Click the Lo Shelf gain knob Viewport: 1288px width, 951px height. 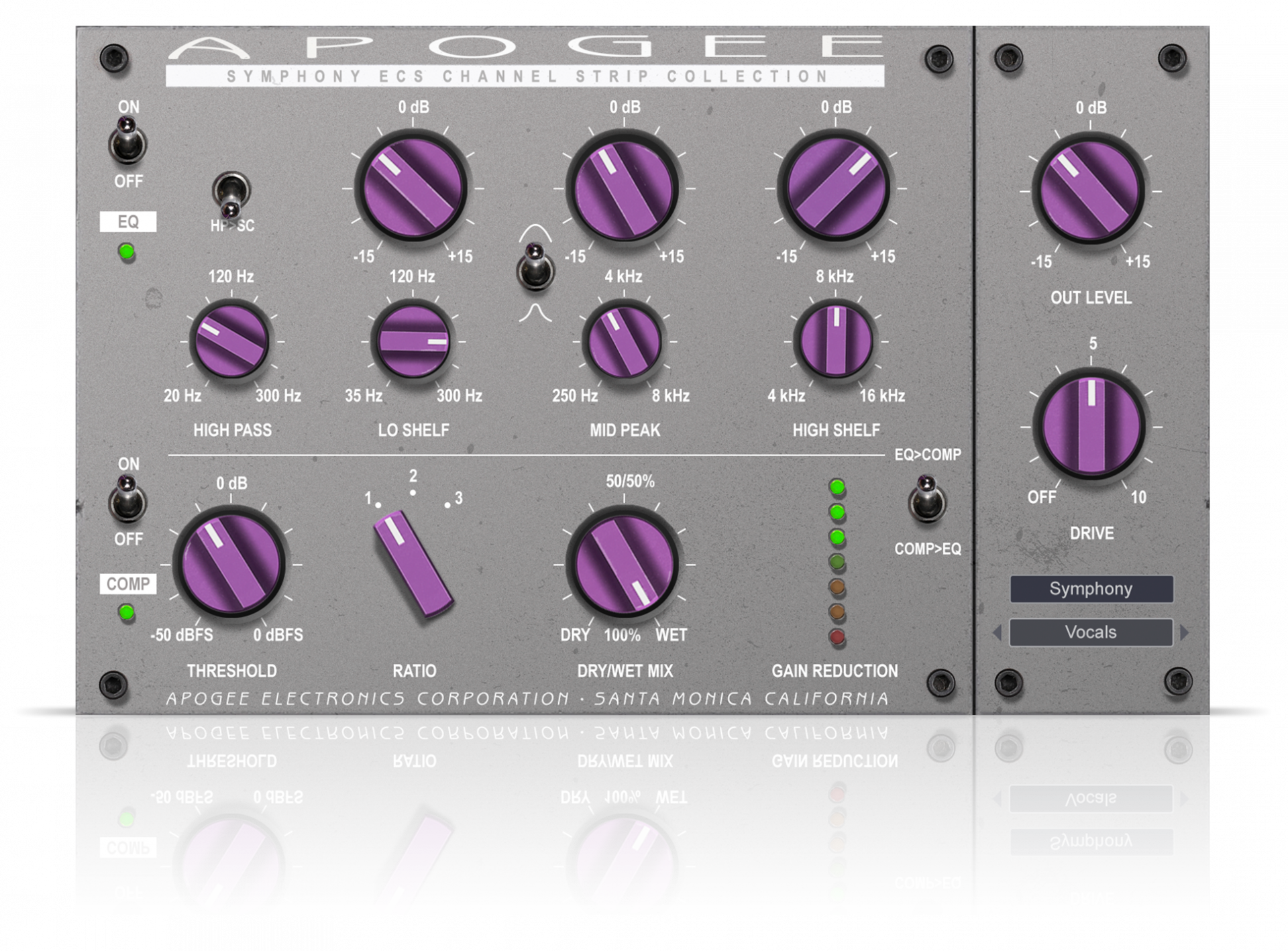tap(413, 188)
